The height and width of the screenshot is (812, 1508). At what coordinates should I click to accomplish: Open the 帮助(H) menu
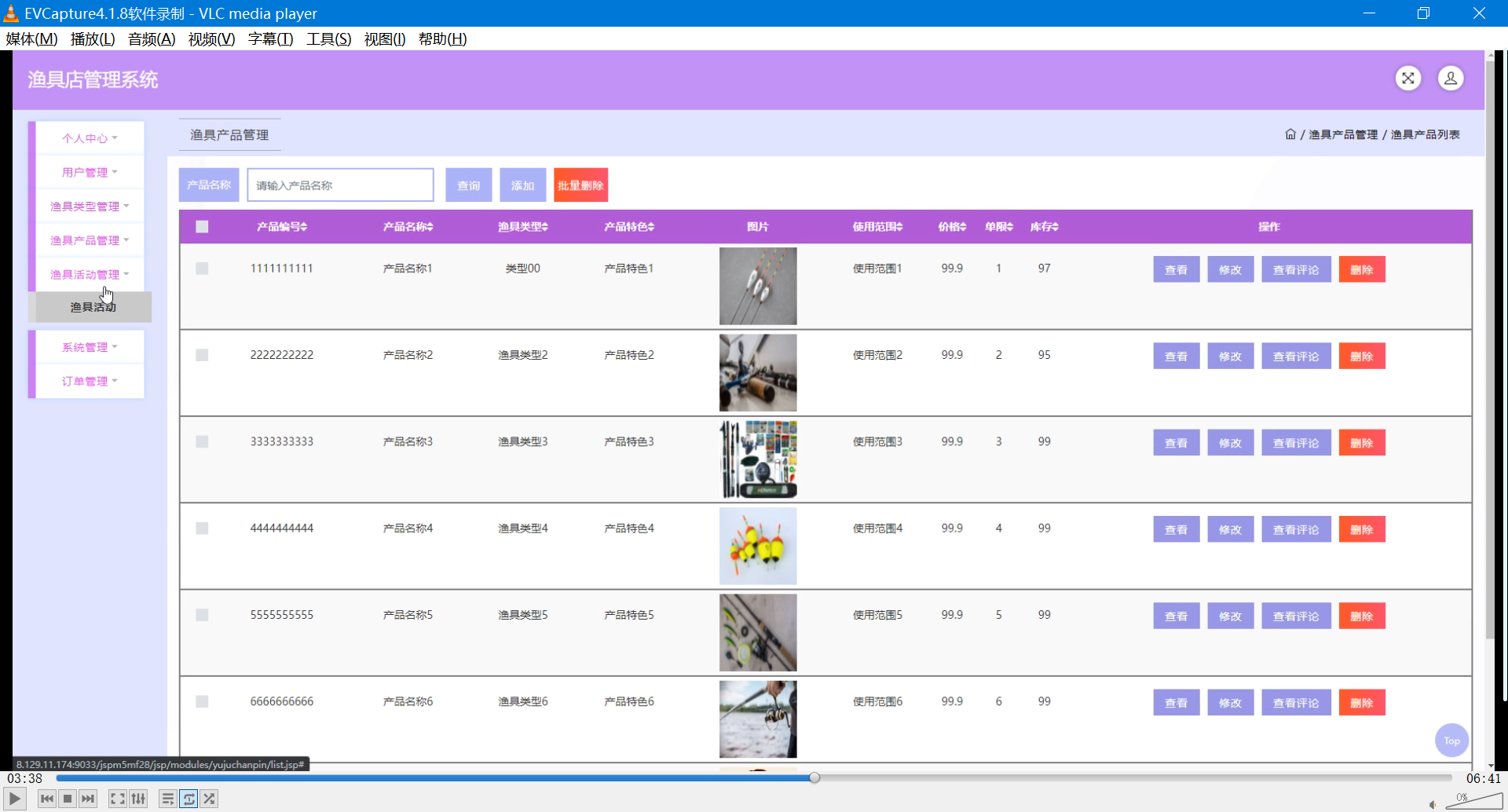coord(442,39)
